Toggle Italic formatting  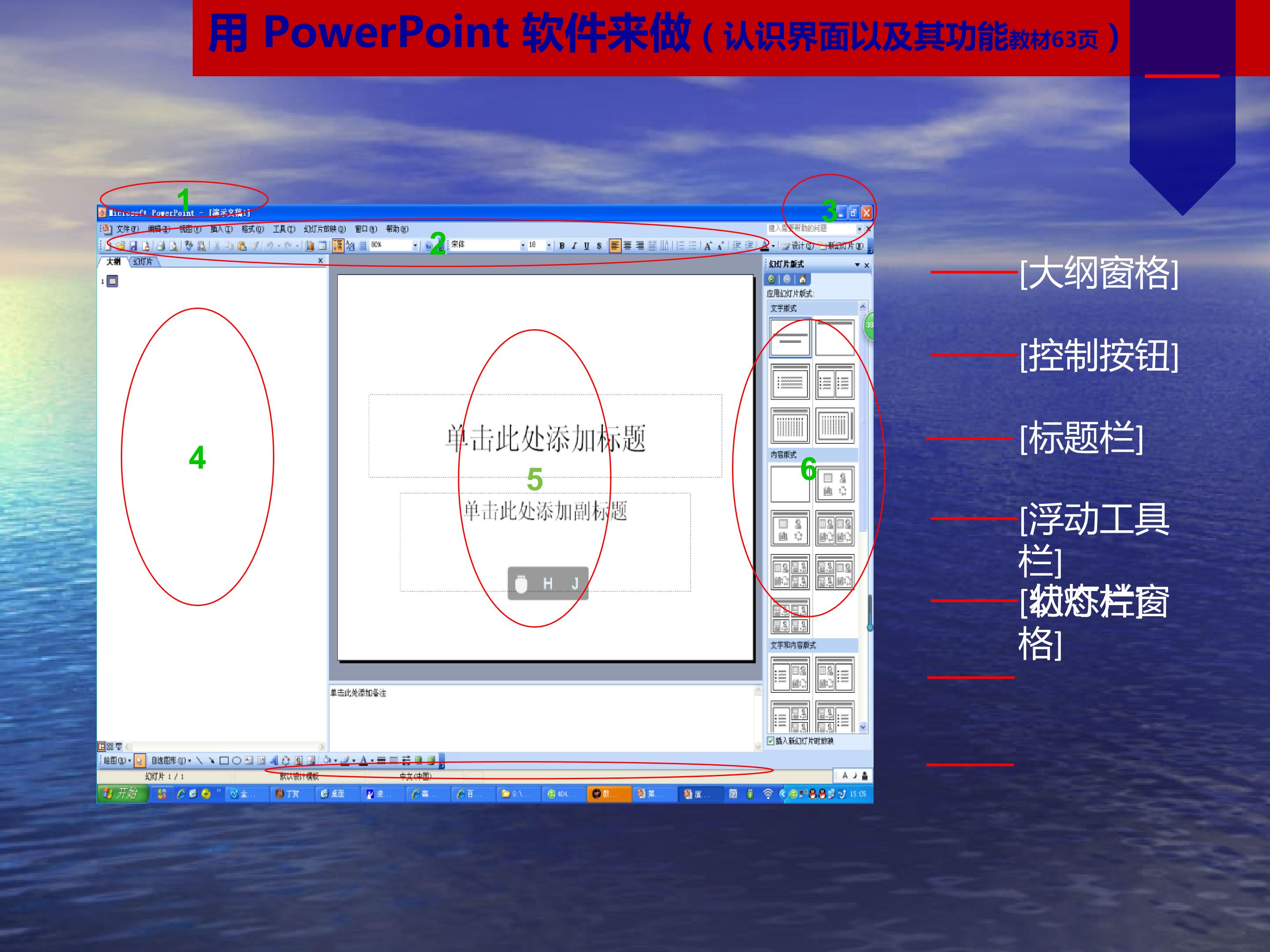(574, 246)
